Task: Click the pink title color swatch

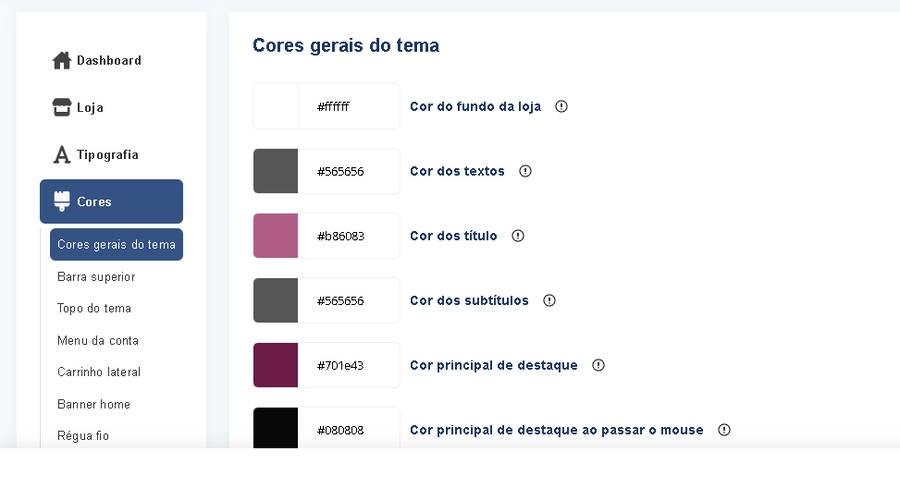Action: 276,236
